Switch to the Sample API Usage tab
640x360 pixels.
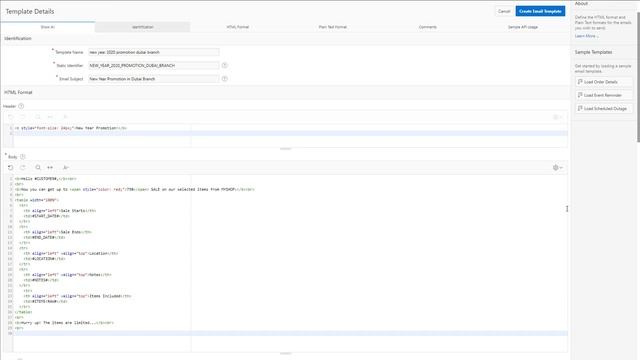pos(523,27)
